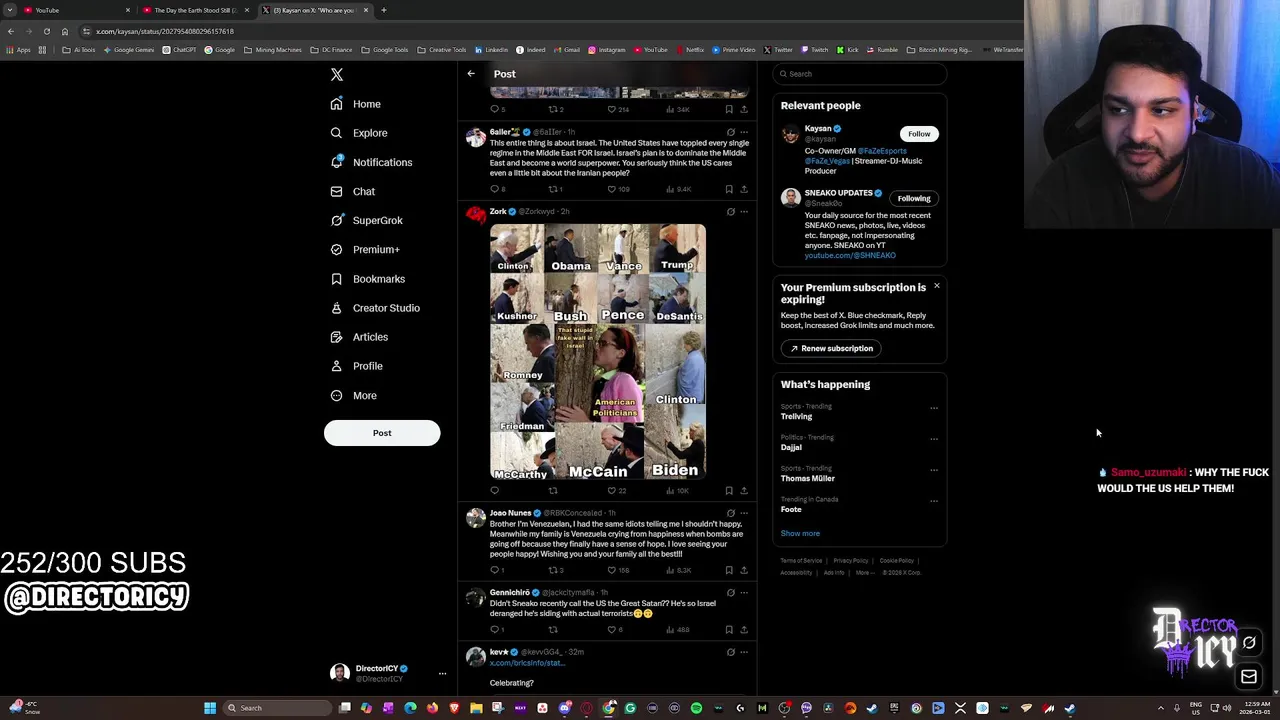The width and height of the screenshot is (1280, 720).
Task: Open the Foote trend
Action: tap(791, 509)
